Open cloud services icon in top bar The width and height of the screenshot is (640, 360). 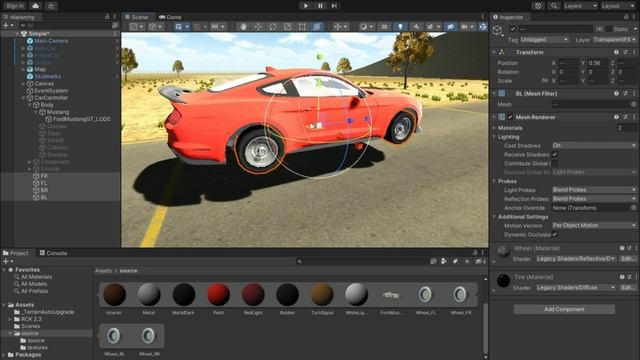pos(36,6)
